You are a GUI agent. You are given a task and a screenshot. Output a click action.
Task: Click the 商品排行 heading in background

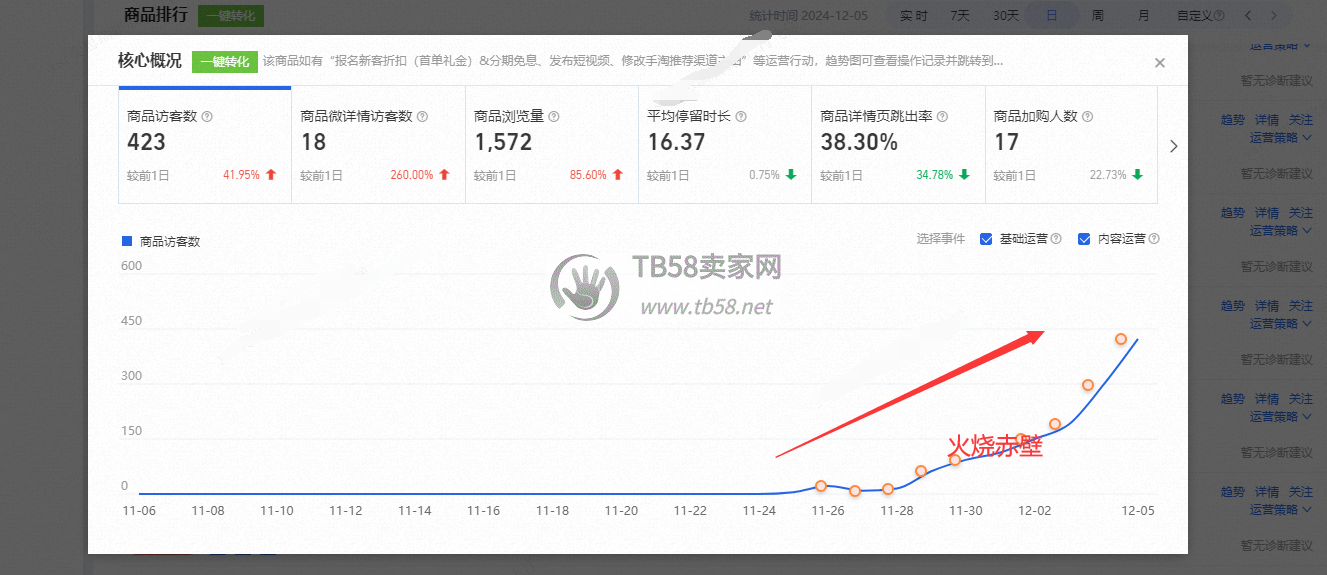point(156,15)
